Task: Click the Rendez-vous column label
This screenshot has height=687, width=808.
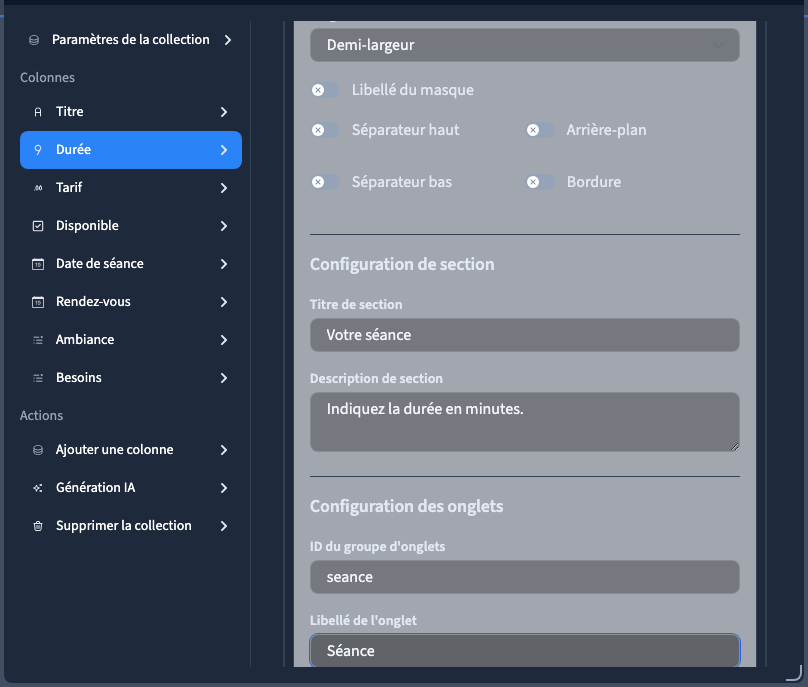Action: point(93,301)
